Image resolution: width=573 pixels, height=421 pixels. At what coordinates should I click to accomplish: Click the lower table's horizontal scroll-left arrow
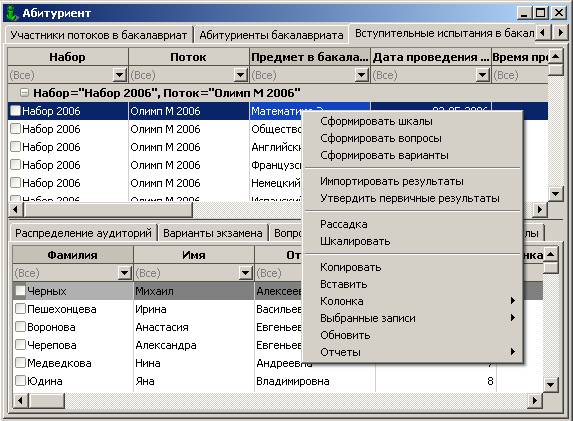click(20, 401)
